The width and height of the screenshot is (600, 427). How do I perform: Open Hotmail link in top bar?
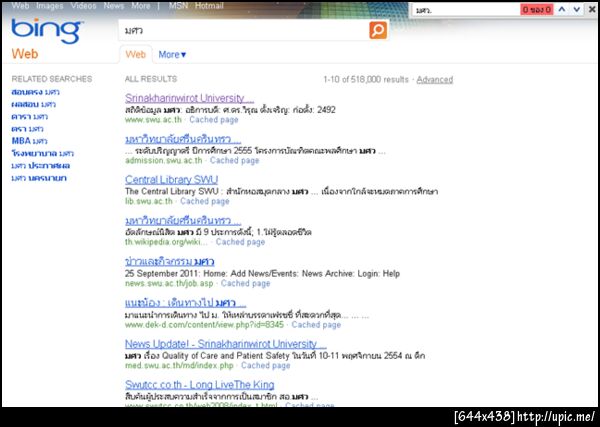[x=209, y=6]
